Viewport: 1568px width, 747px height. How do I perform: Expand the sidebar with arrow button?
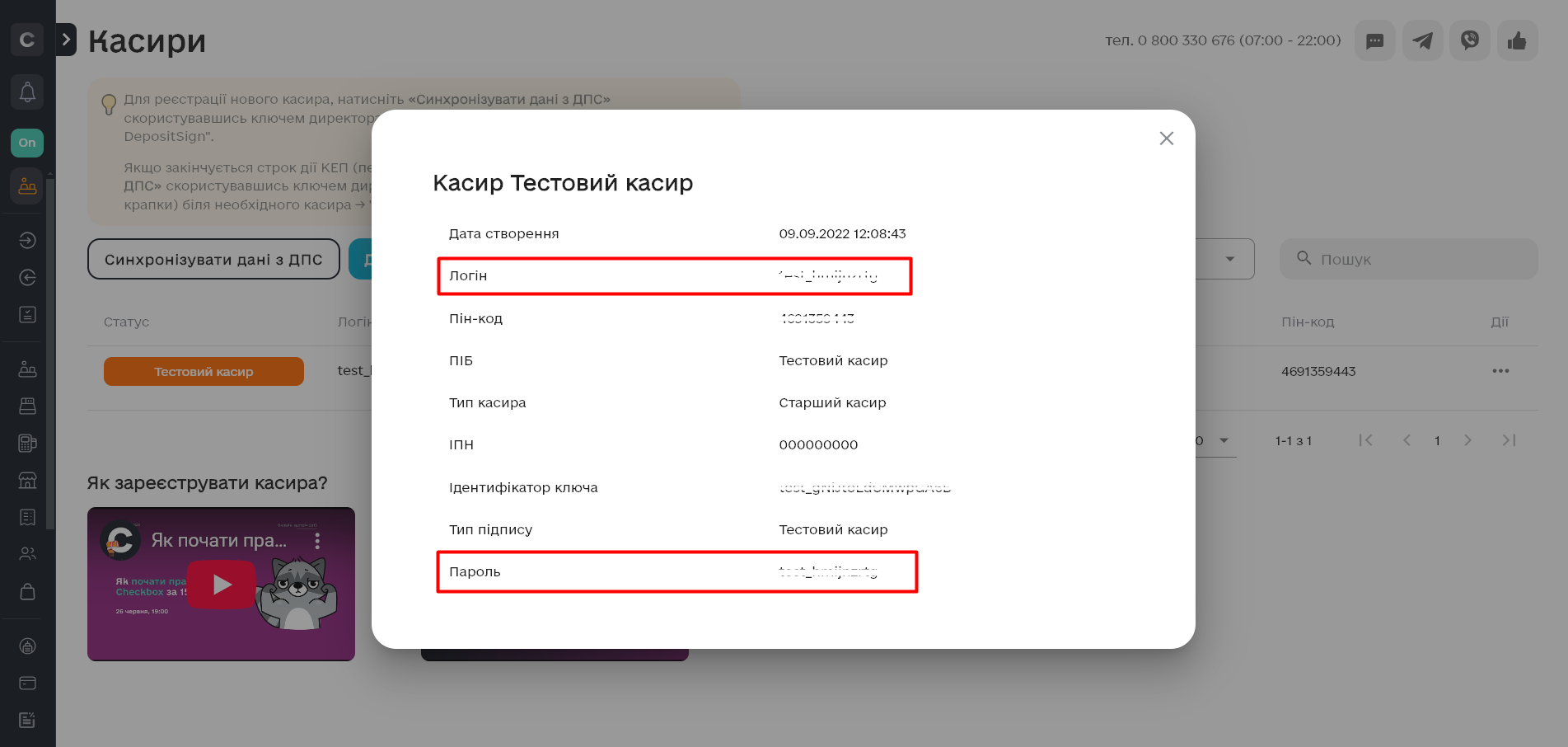[66, 40]
